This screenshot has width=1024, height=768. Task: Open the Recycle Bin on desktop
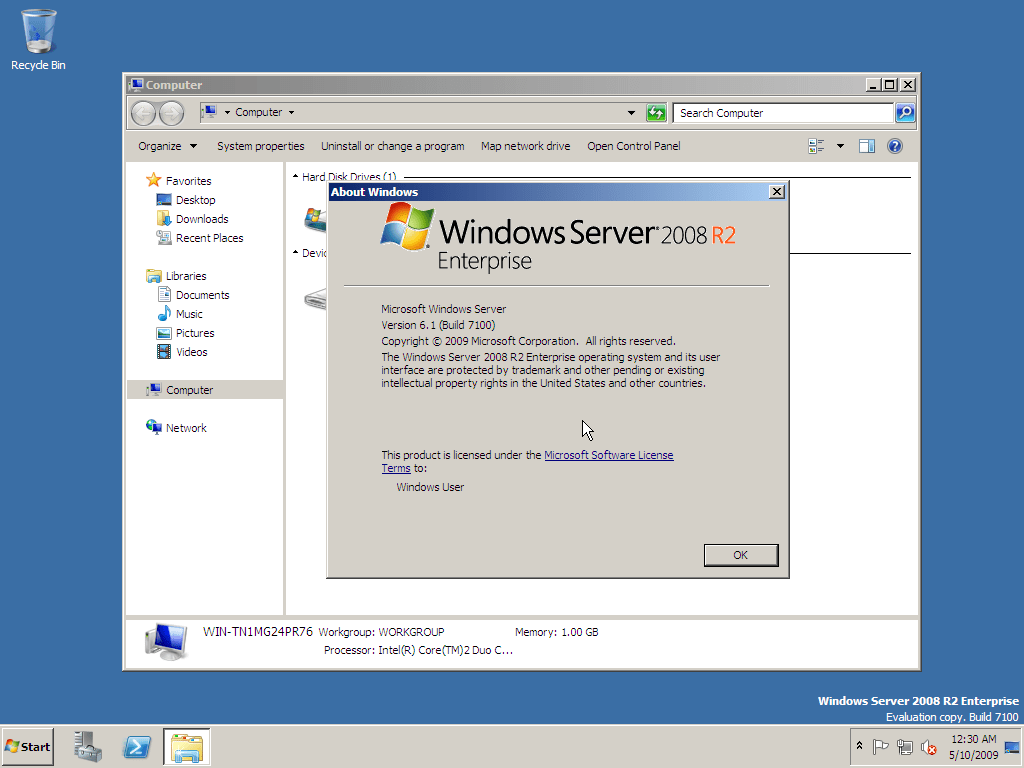point(37,30)
